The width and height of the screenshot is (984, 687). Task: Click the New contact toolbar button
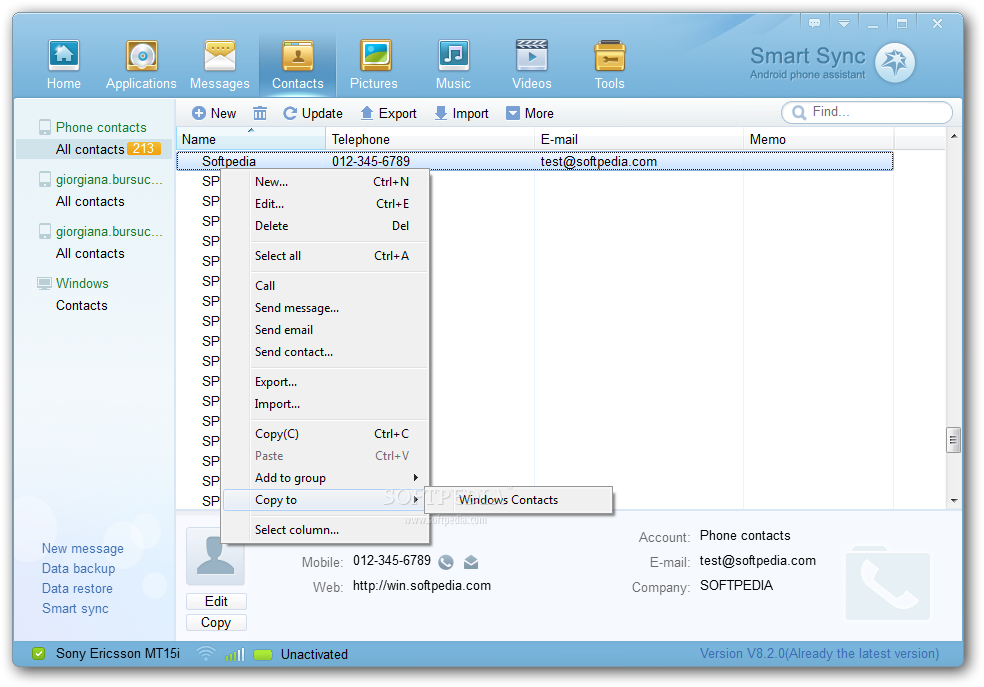click(214, 114)
